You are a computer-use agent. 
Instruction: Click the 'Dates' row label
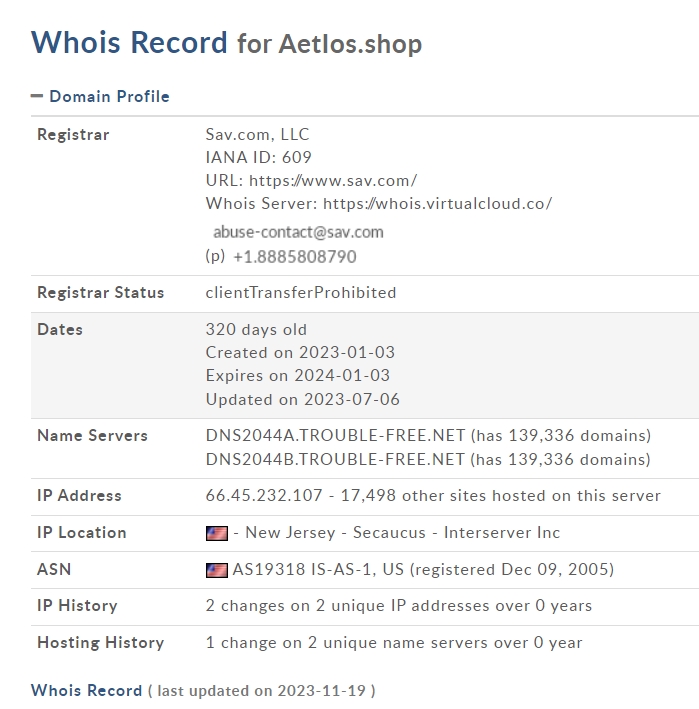[60, 329]
